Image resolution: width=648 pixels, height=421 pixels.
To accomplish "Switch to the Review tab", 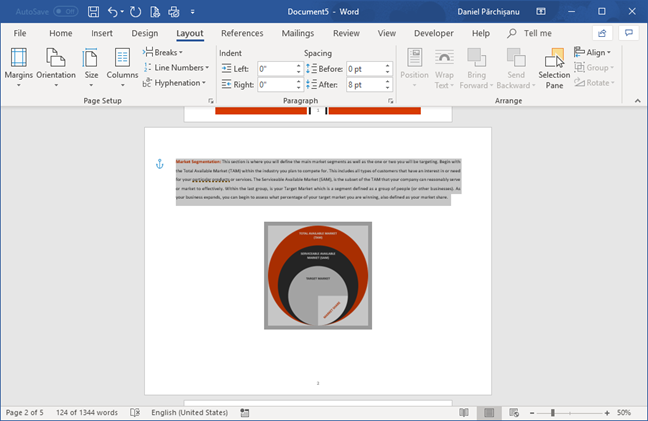I will click(346, 33).
